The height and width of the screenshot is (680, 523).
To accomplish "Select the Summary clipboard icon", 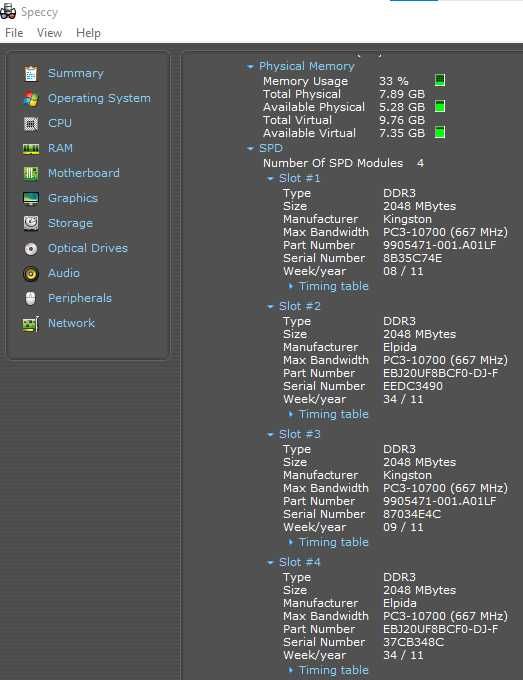I will [x=31, y=74].
